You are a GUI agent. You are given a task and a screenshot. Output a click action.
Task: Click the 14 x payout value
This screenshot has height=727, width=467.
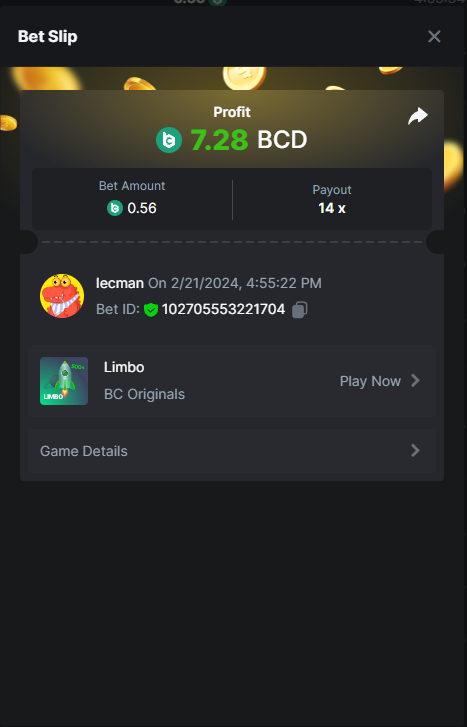(332, 208)
